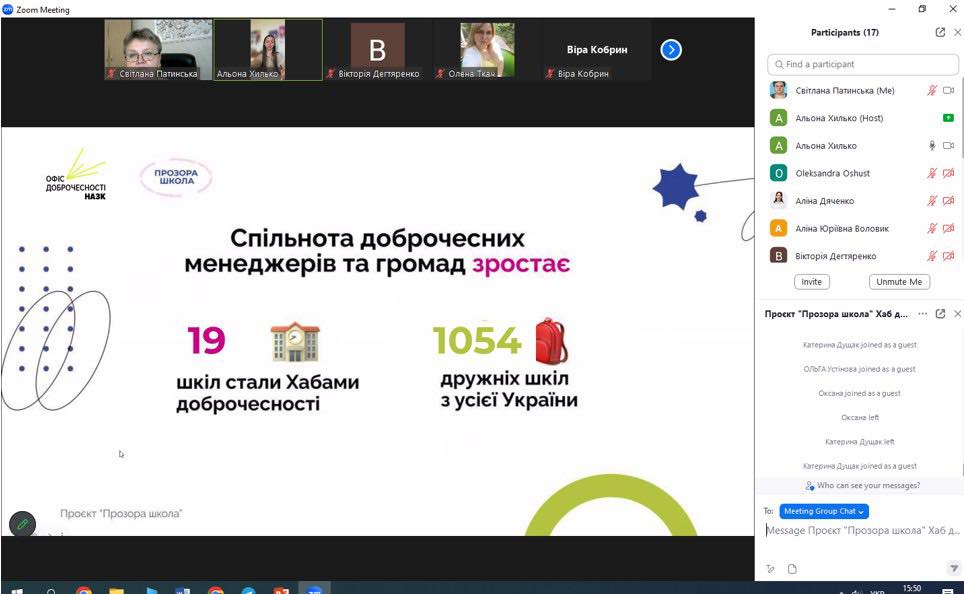Select Олена Ткач video thumbnail
Screen dimensions: 964x594
(488, 49)
